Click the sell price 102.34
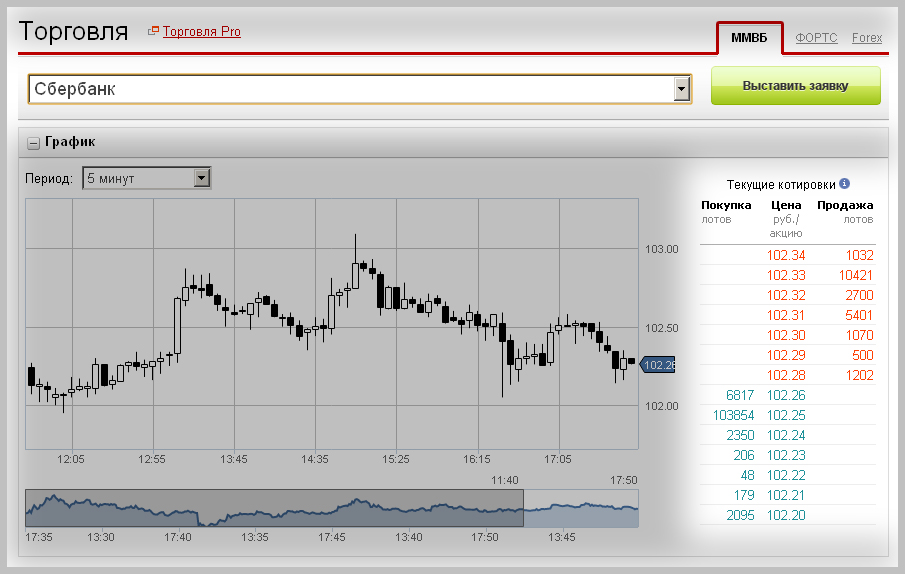This screenshot has height=574, width=905. tap(786, 256)
